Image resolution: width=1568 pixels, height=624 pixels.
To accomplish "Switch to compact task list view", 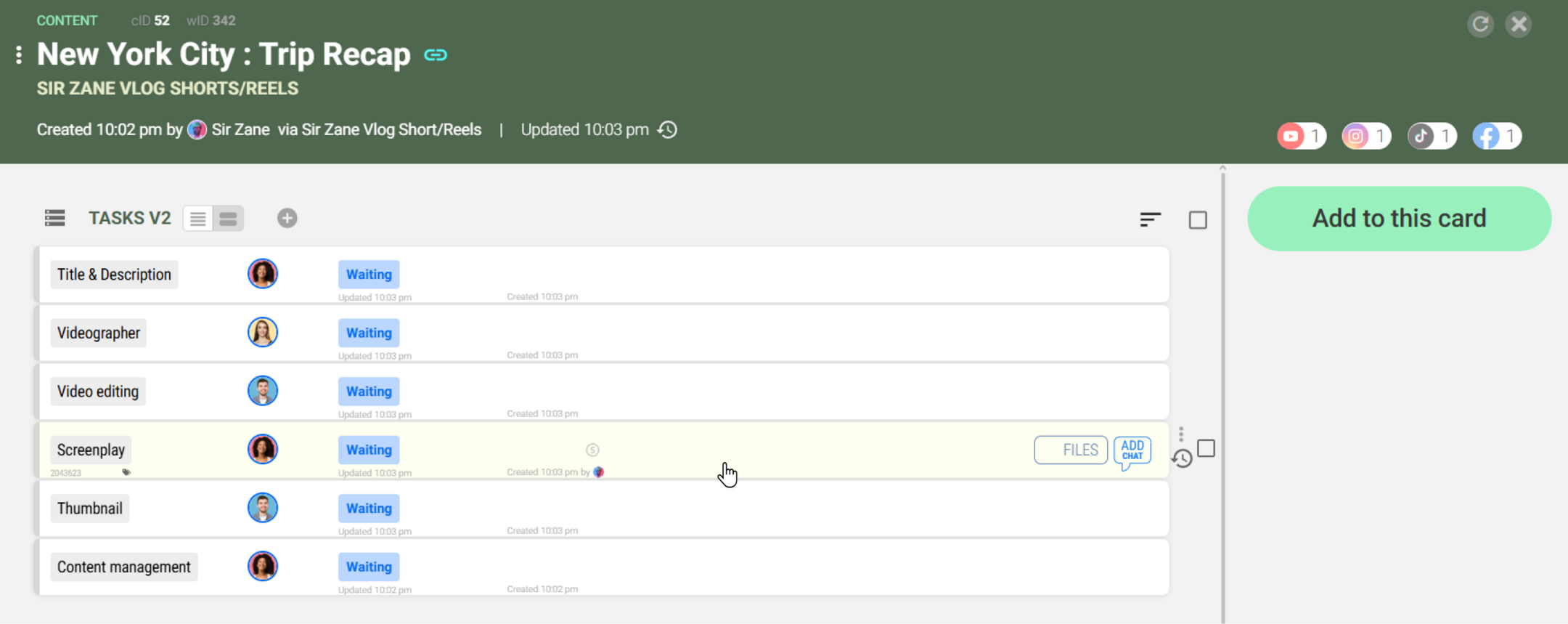I will (x=198, y=219).
